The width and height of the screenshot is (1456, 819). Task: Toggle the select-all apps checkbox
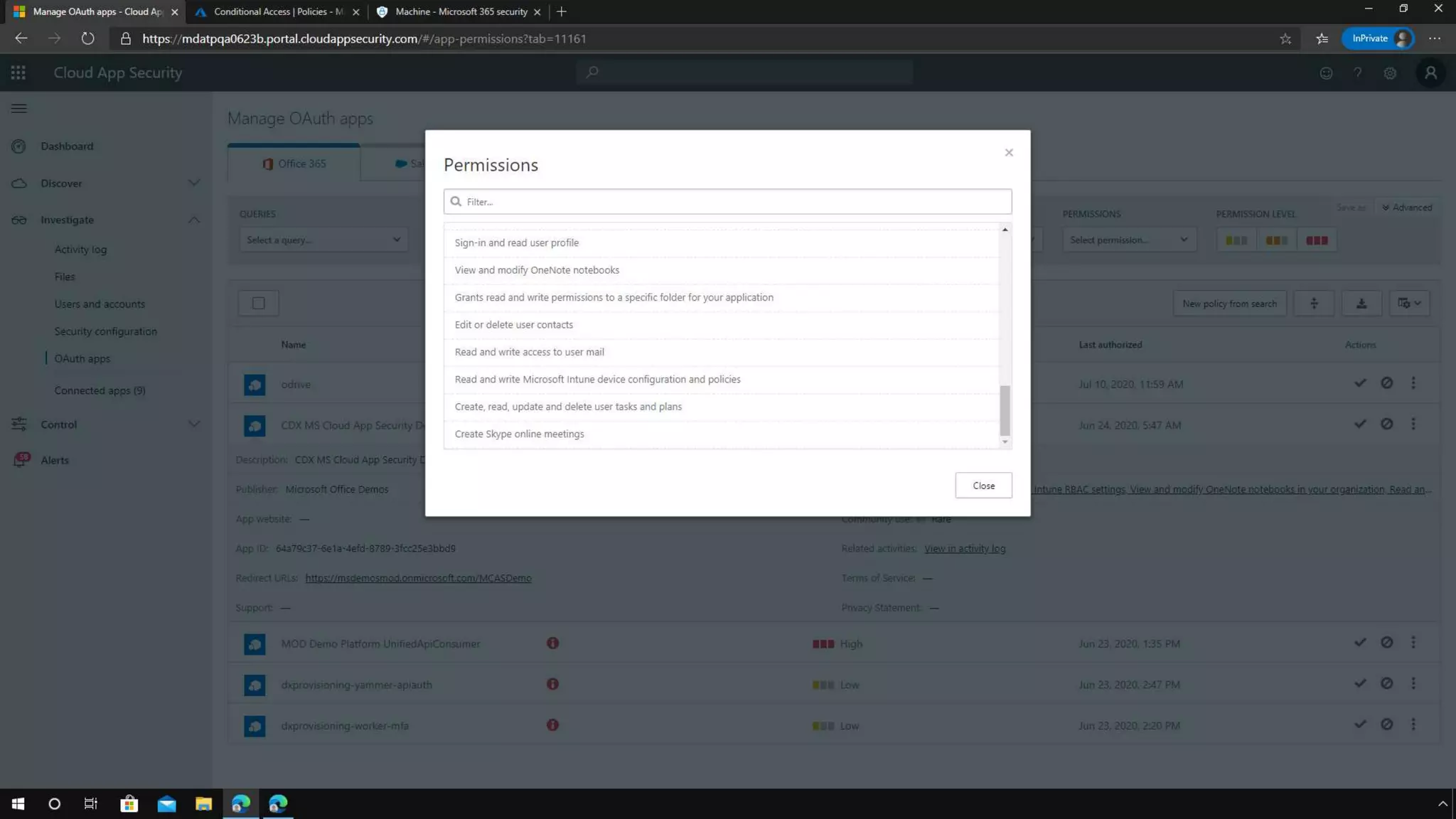pyautogui.click(x=259, y=304)
